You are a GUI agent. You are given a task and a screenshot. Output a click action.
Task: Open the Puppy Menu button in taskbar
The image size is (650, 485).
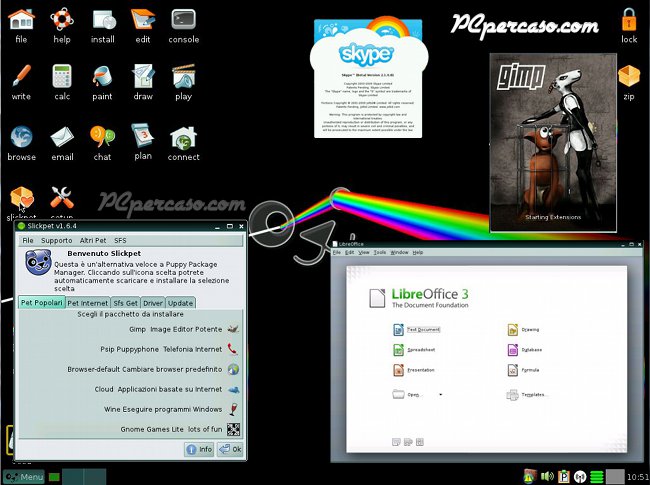point(23,477)
